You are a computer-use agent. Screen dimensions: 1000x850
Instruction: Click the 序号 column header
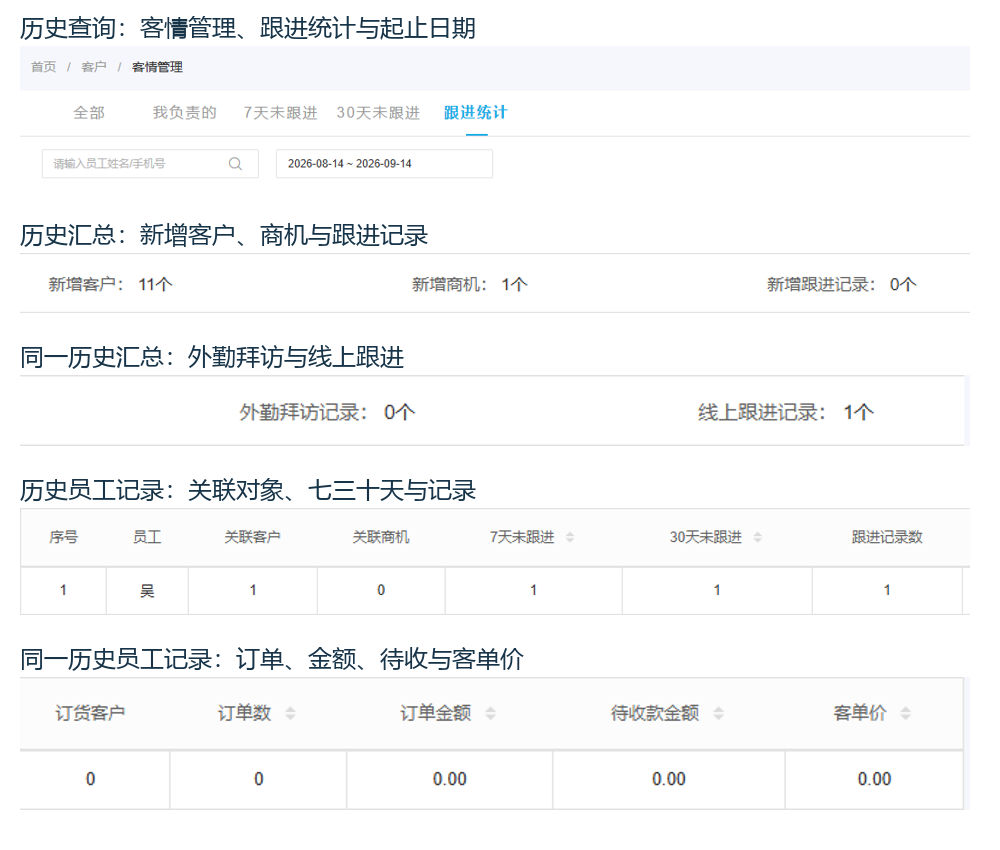pos(64,538)
